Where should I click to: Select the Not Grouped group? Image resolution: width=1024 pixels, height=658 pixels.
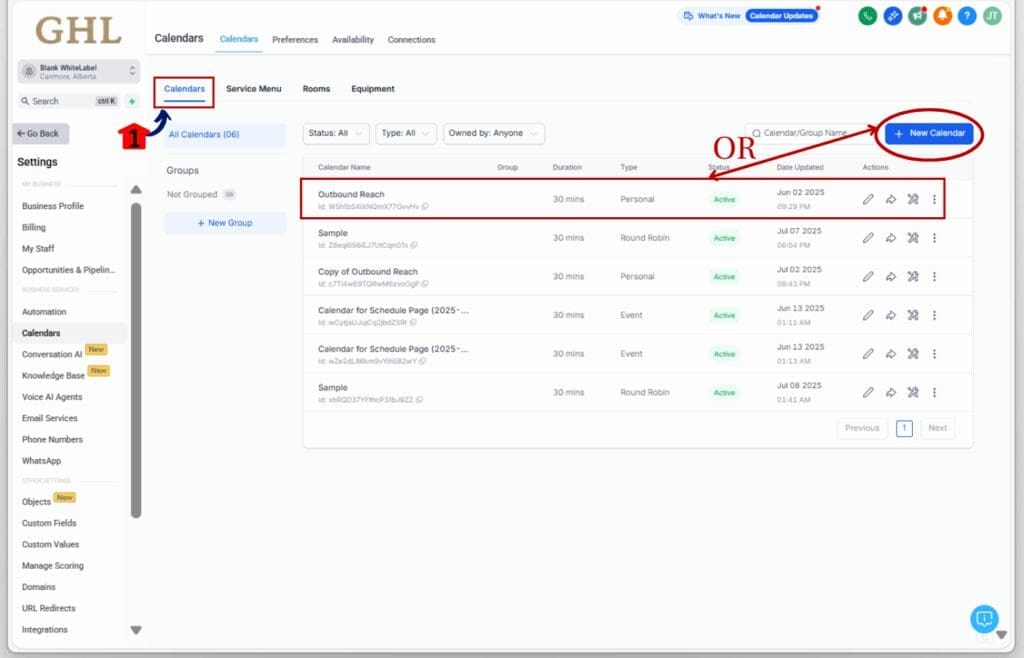200,195
